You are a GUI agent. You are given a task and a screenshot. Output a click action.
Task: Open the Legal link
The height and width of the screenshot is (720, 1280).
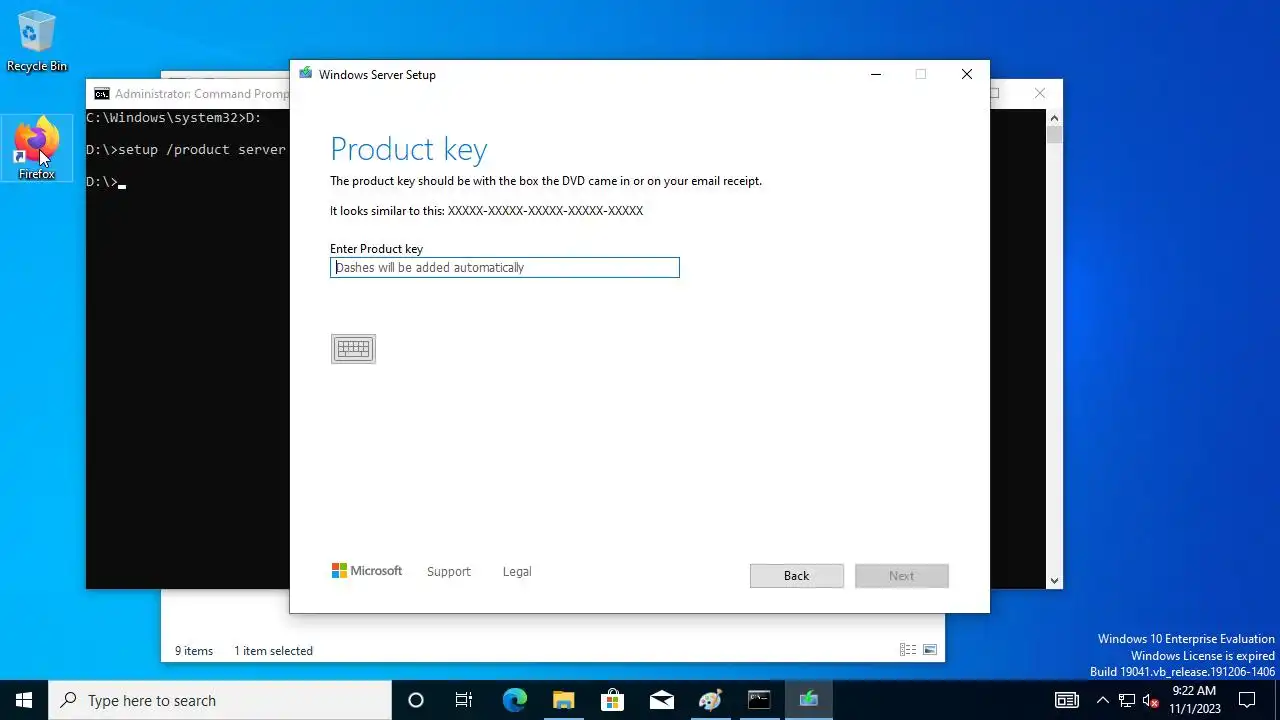[517, 572]
